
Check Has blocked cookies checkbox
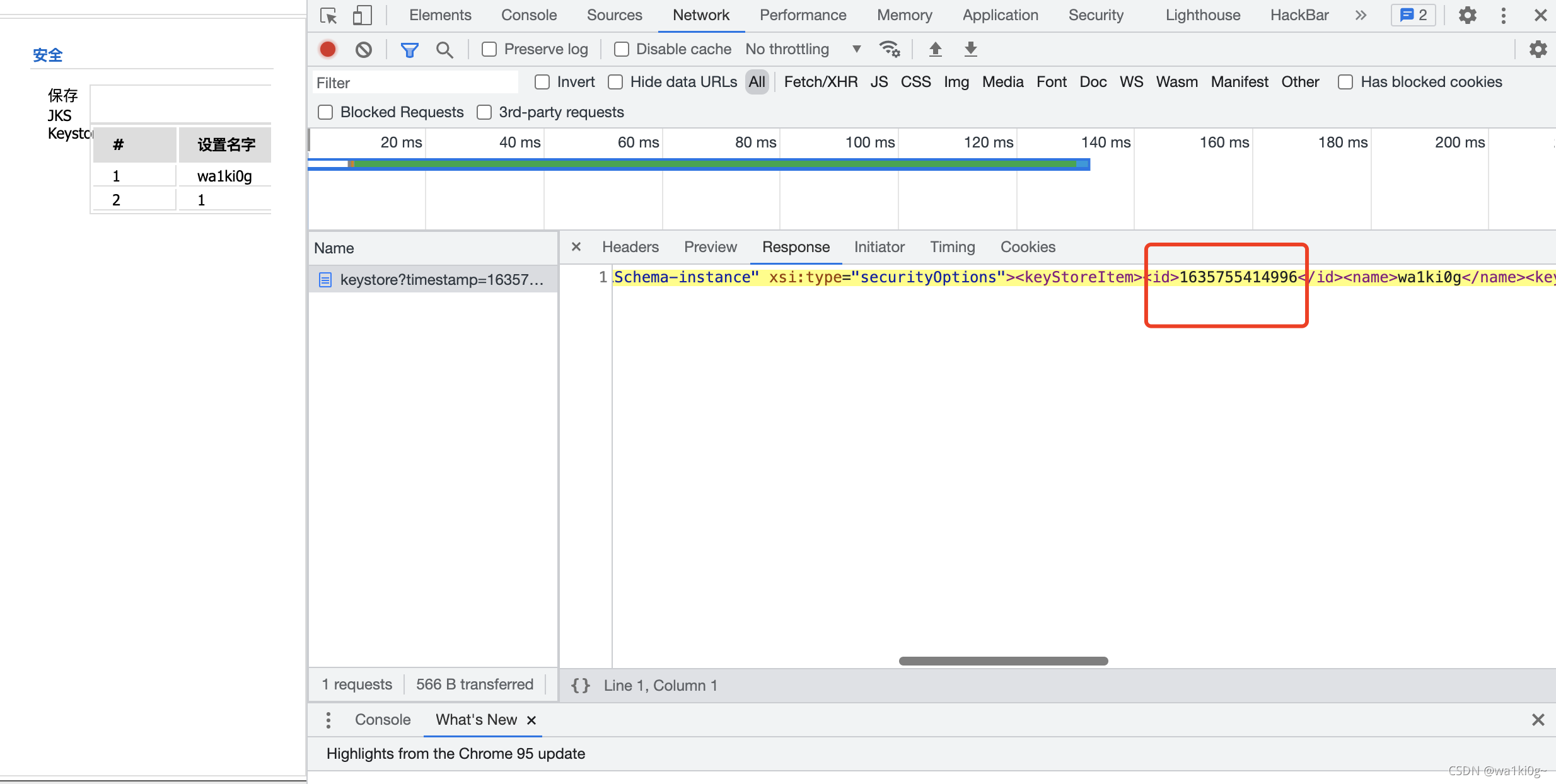click(1345, 82)
